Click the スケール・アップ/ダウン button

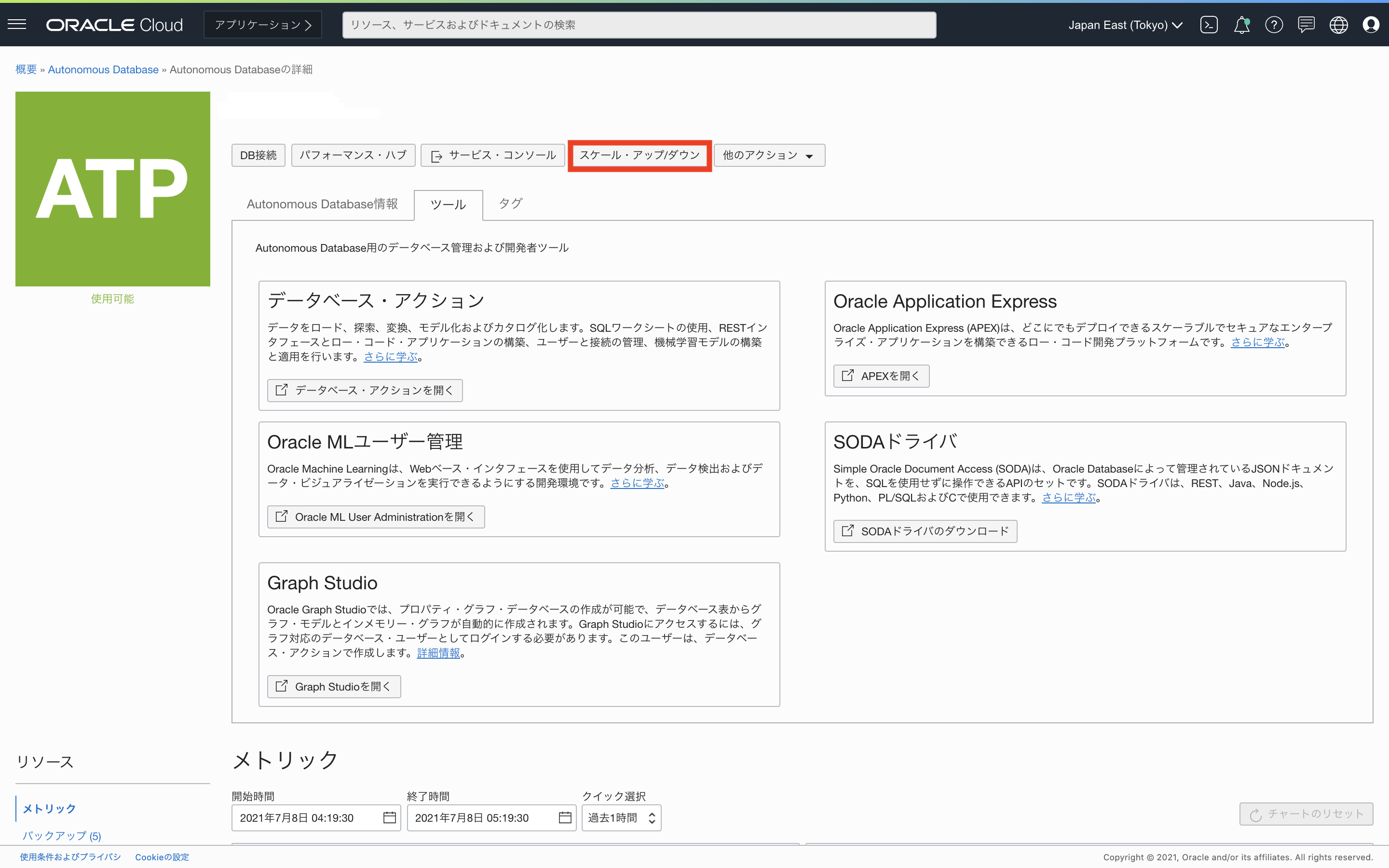[x=640, y=155]
